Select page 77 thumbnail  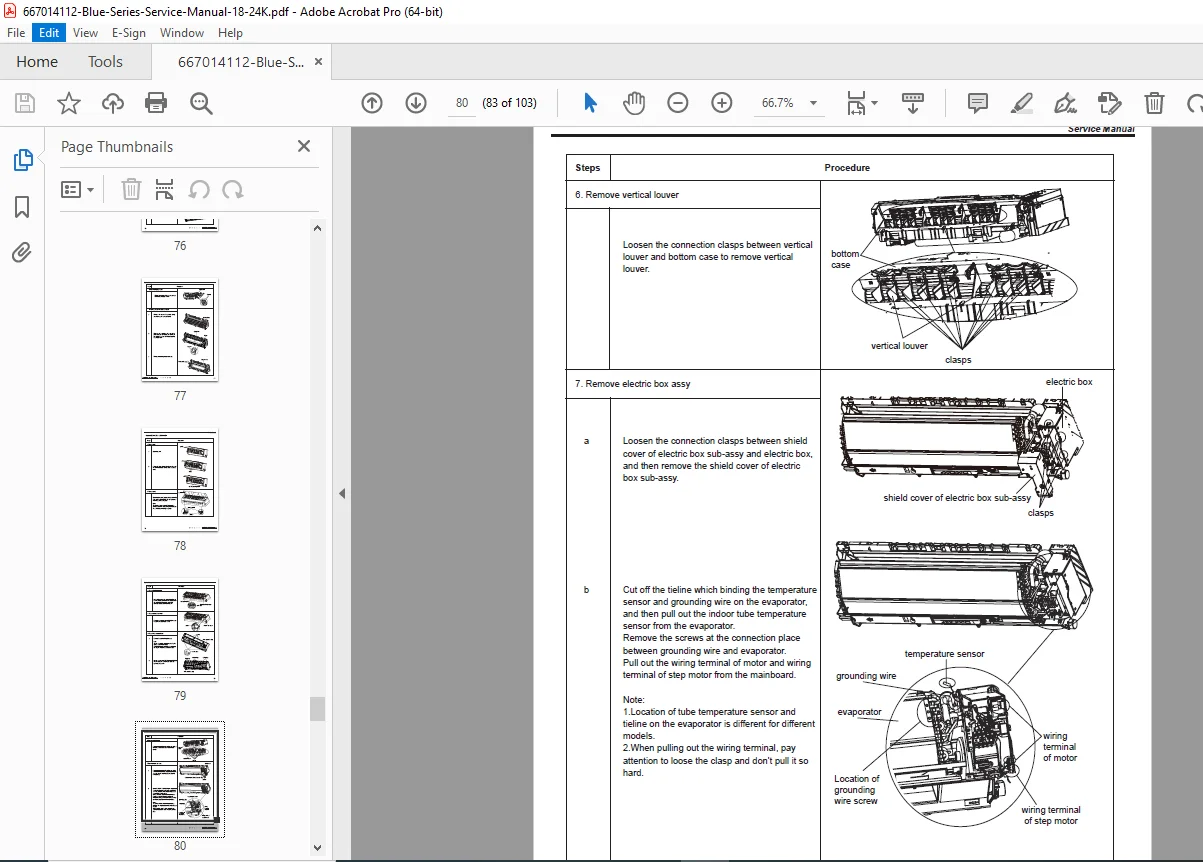coord(180,330)
